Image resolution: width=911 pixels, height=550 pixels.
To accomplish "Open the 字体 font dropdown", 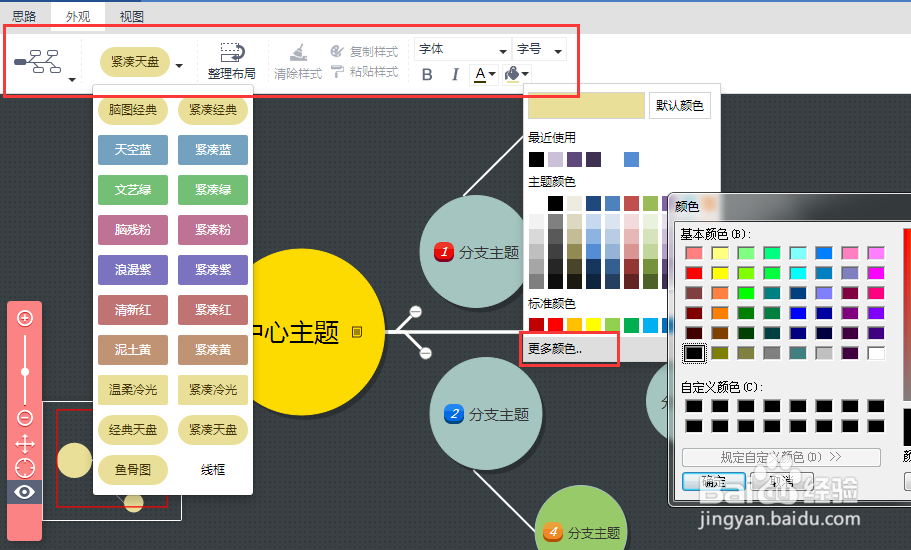I will [462, 49].
